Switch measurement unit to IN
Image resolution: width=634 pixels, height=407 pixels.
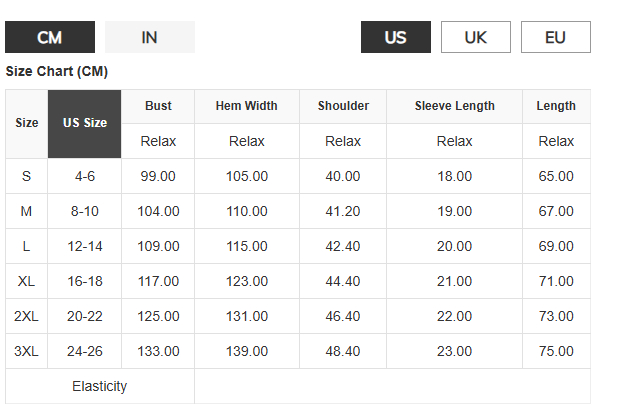[149, 37]
